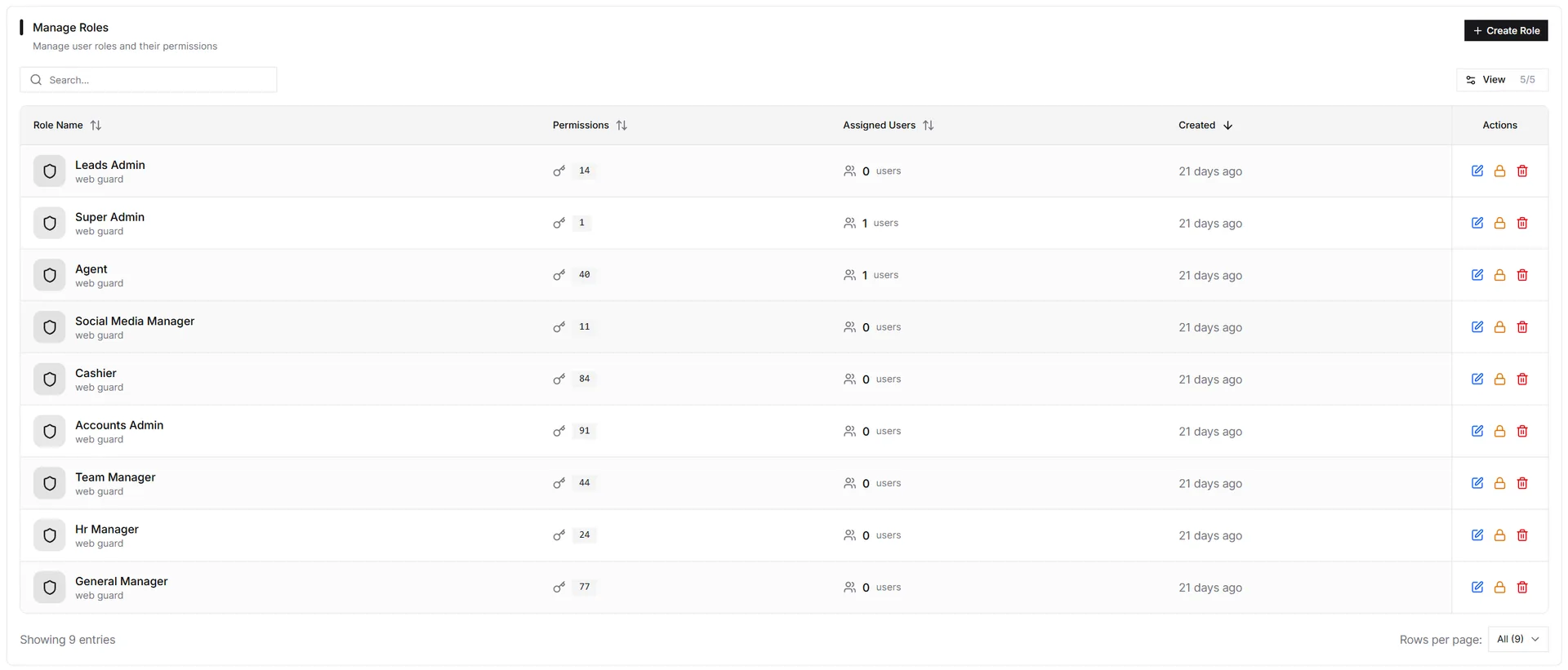
Task: Open Rows per page dropdown
Action: click(x=1518, y=639)
